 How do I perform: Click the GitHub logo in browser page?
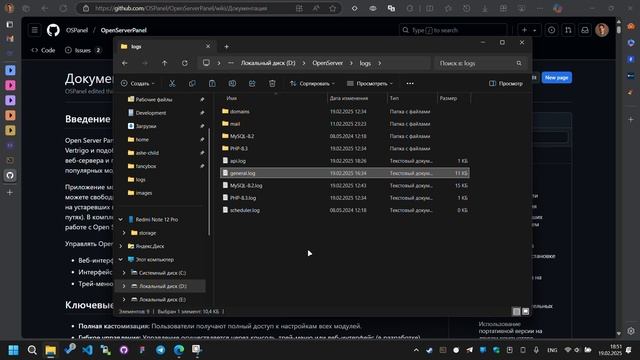click(x=53, y=30)
